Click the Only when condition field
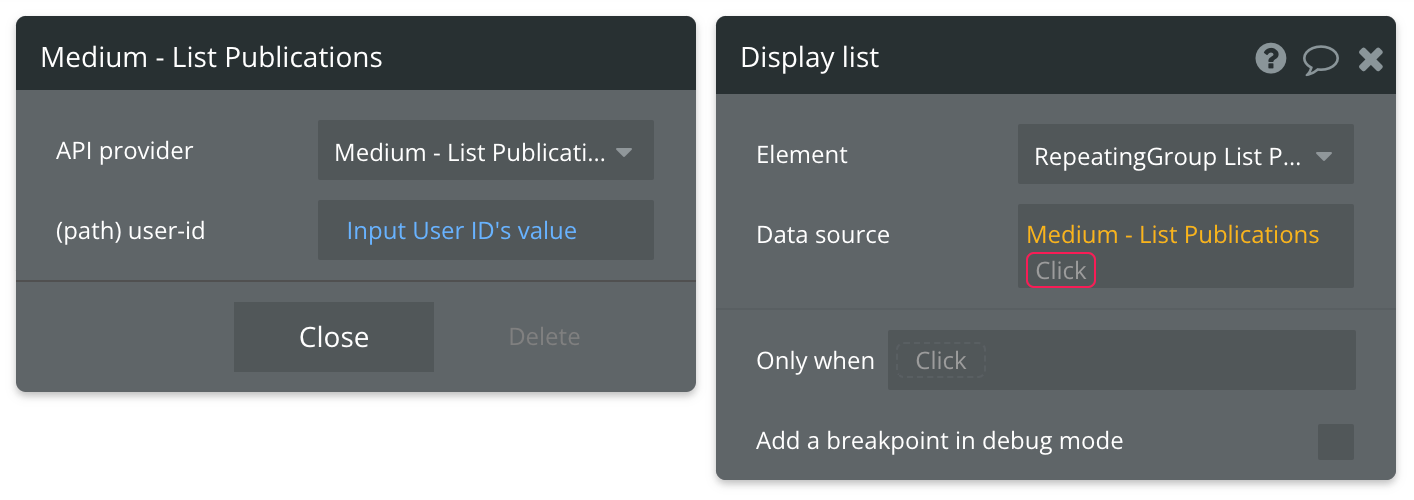The height and width of the screenshot is (500, 1414). (x=1121, y=360)
